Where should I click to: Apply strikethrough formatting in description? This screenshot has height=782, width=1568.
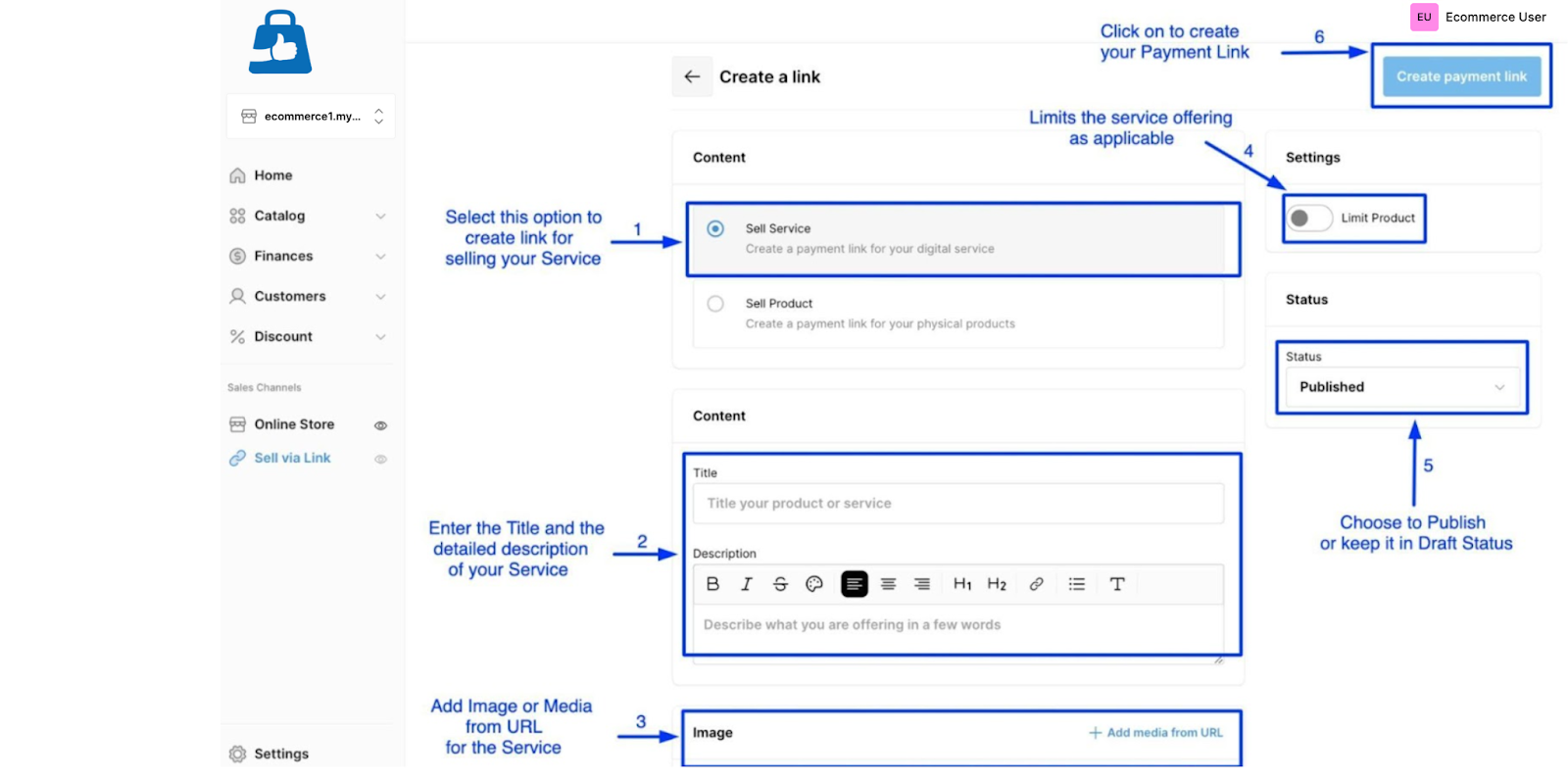(780, 584)
